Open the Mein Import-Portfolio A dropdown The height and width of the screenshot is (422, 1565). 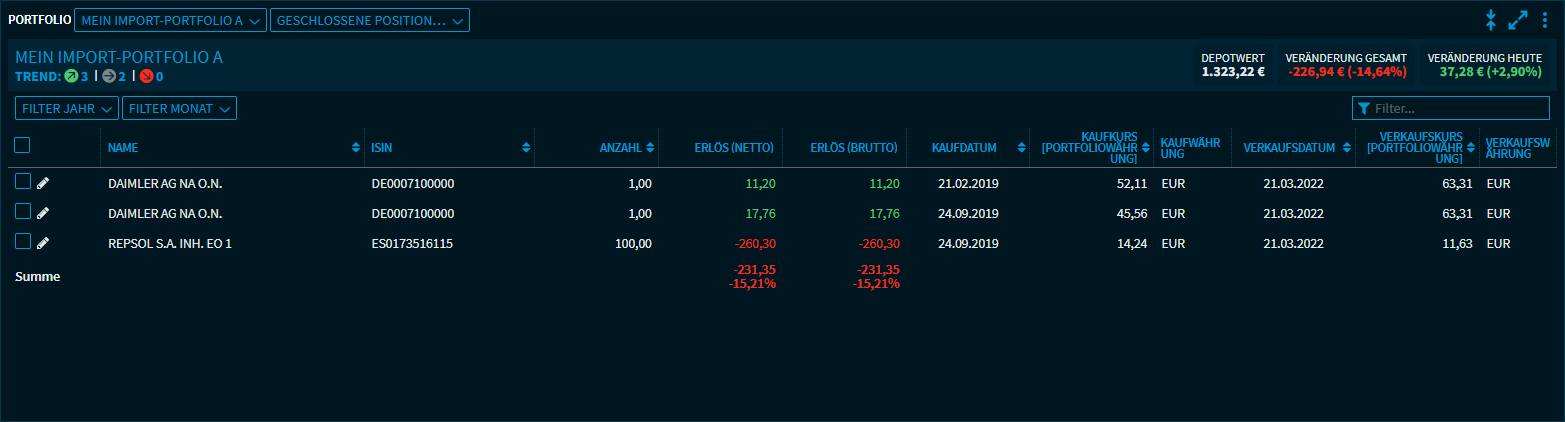(x=170, y=20)
